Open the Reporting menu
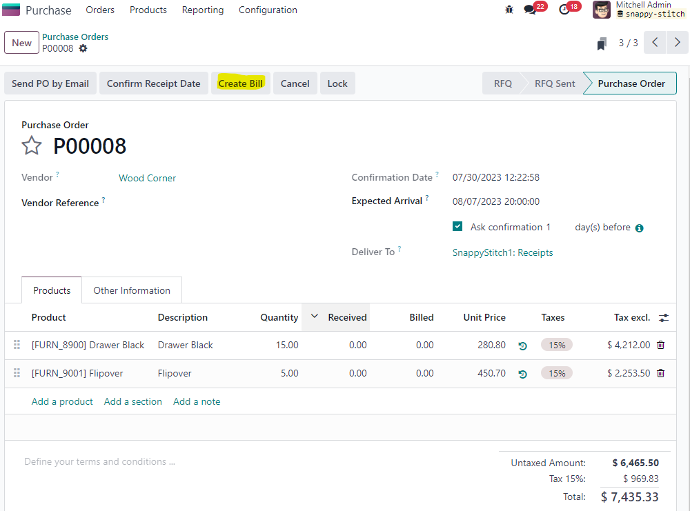The width and height of the screenshot is (690, 511). click(x=203, y=10)
